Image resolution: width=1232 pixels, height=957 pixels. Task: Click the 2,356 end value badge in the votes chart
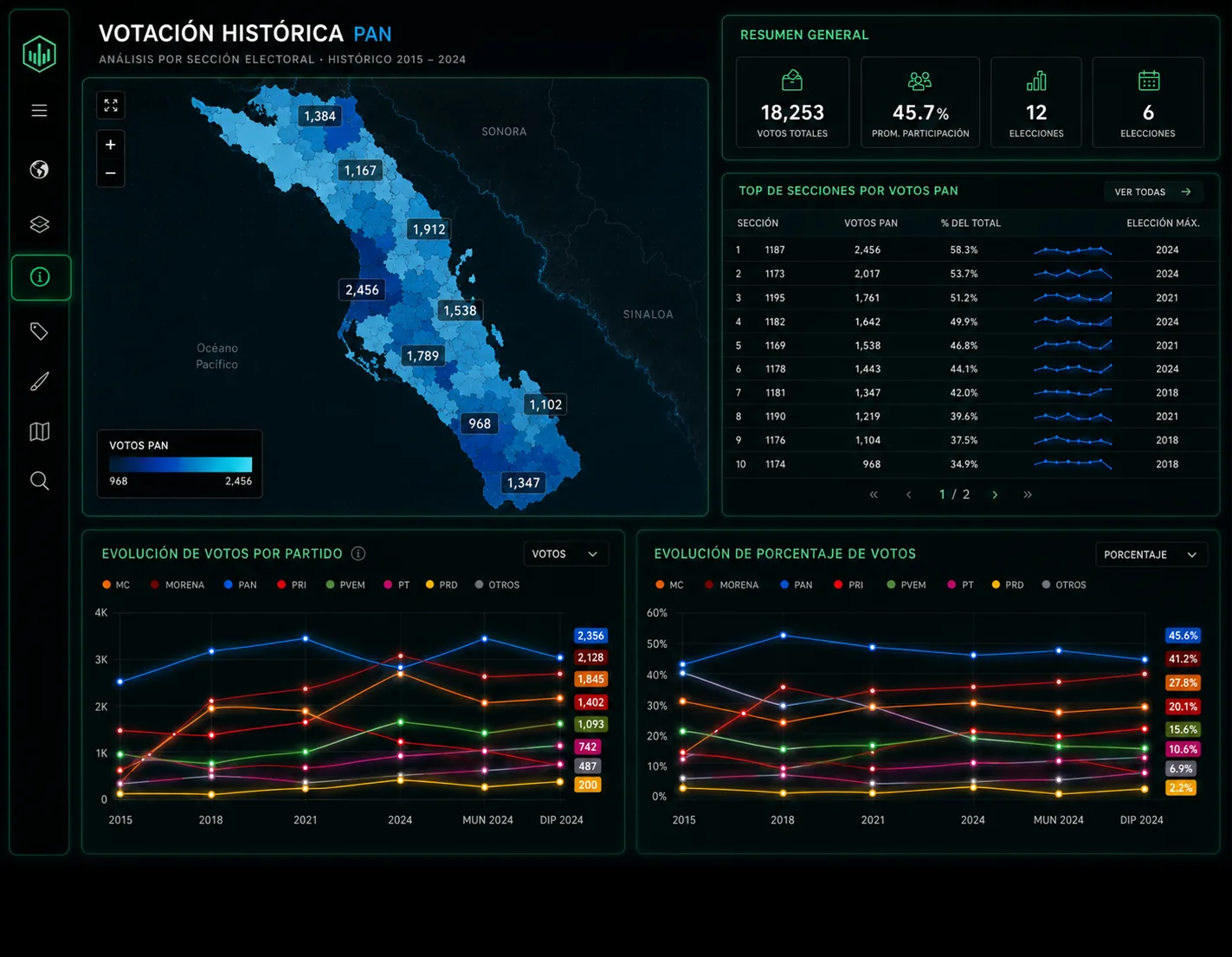pos(590,636)
